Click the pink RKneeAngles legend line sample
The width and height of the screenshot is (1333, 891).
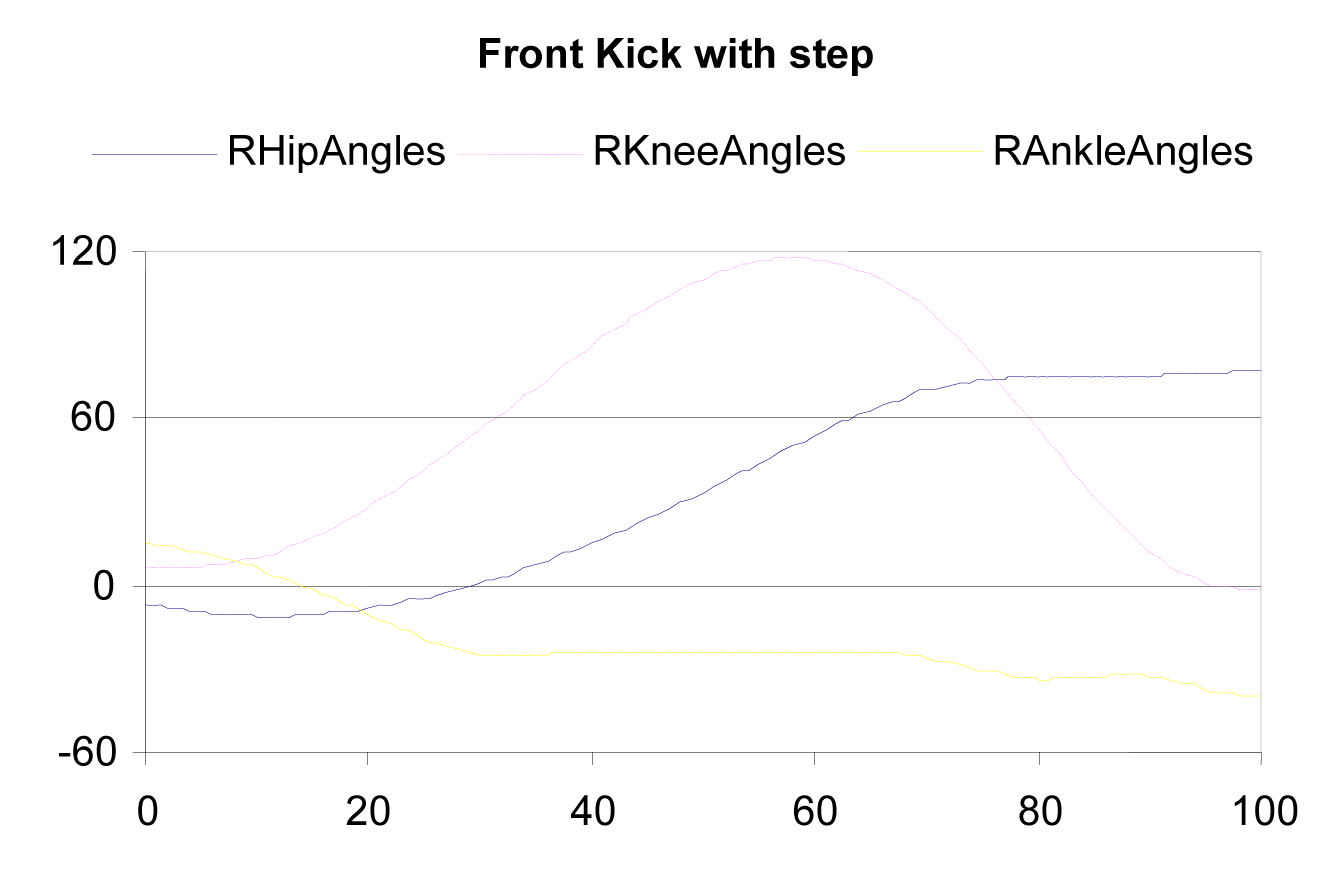[x=520, y=154]
